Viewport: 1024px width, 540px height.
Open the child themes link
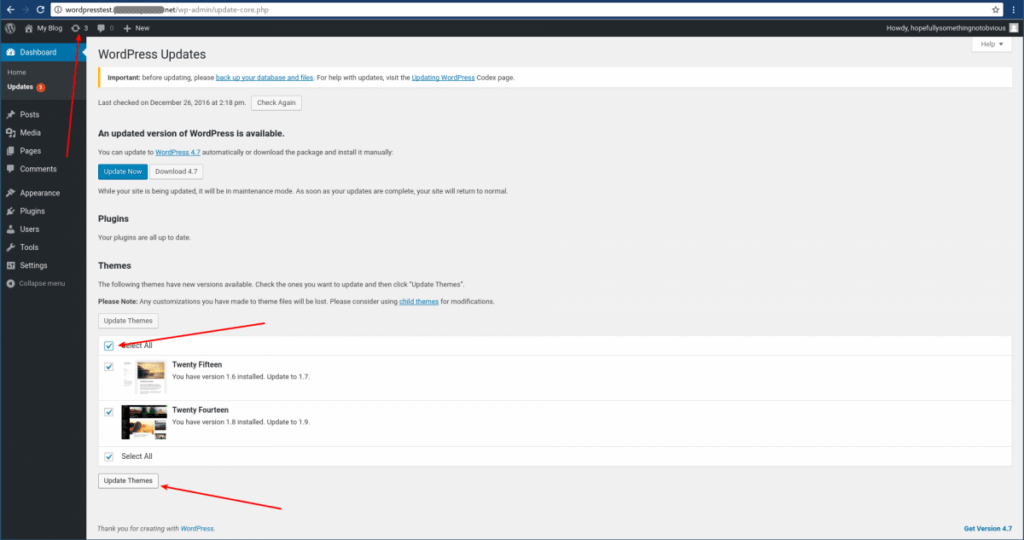pyautogui.click(x=419, y=302)
